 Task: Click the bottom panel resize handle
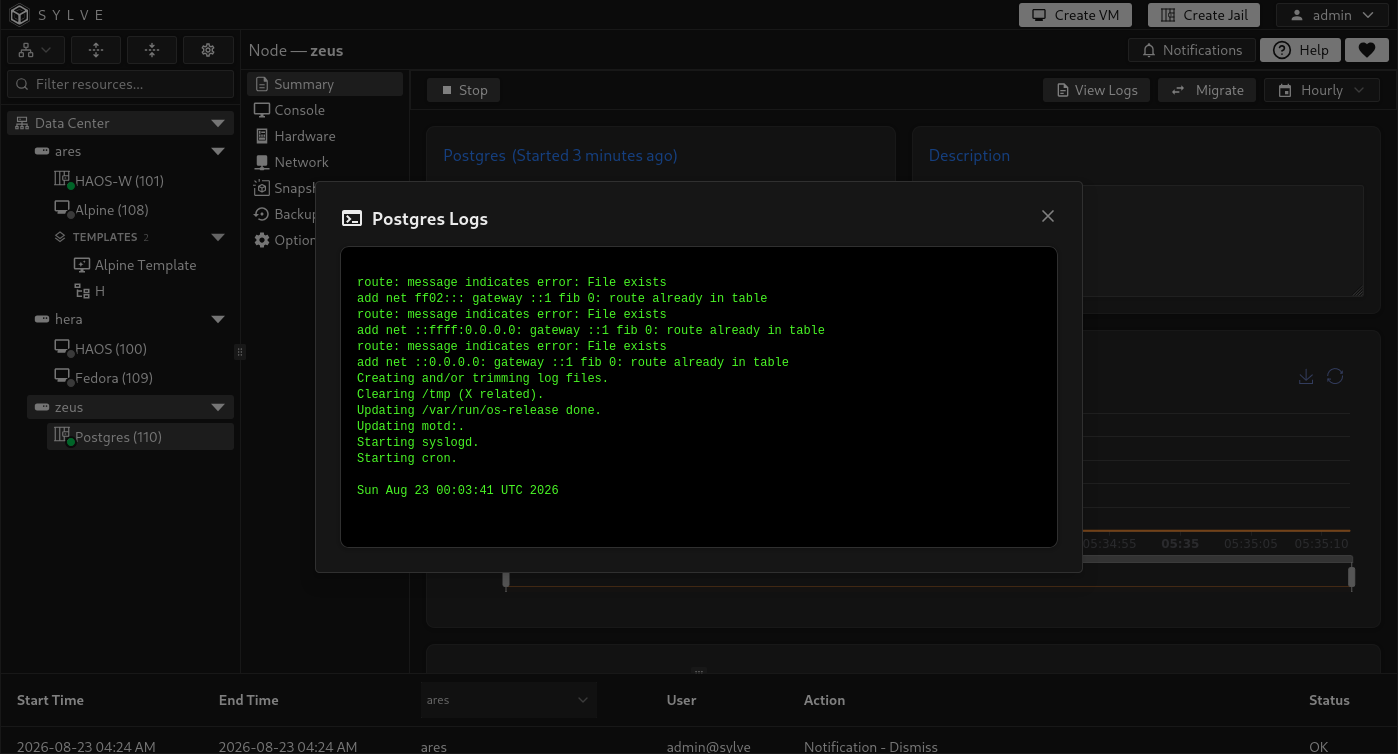click(699, 671)
